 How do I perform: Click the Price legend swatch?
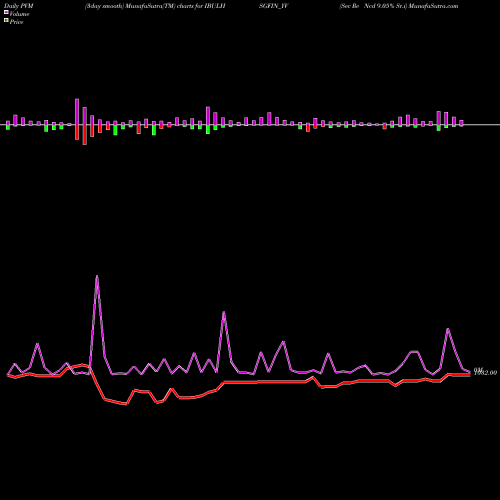tap(6, 21)
